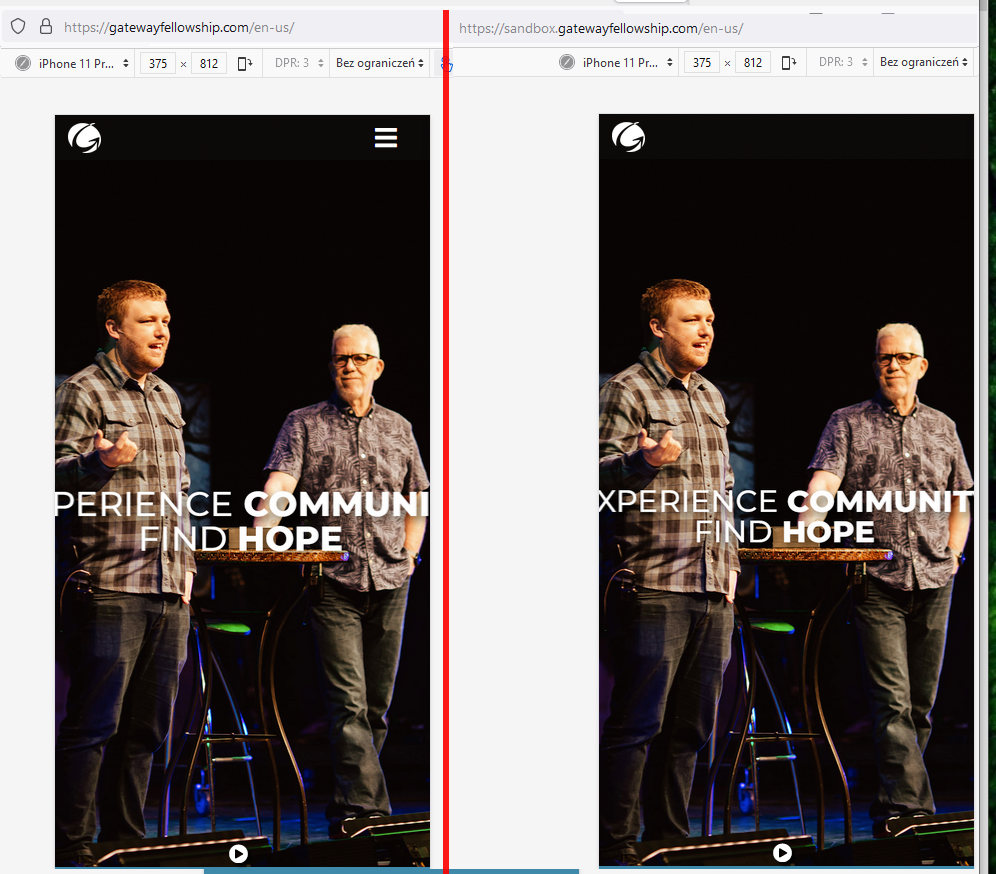
Task: Toggle touch simulation icon in left toolbar
Action: [x=447, y=65]
